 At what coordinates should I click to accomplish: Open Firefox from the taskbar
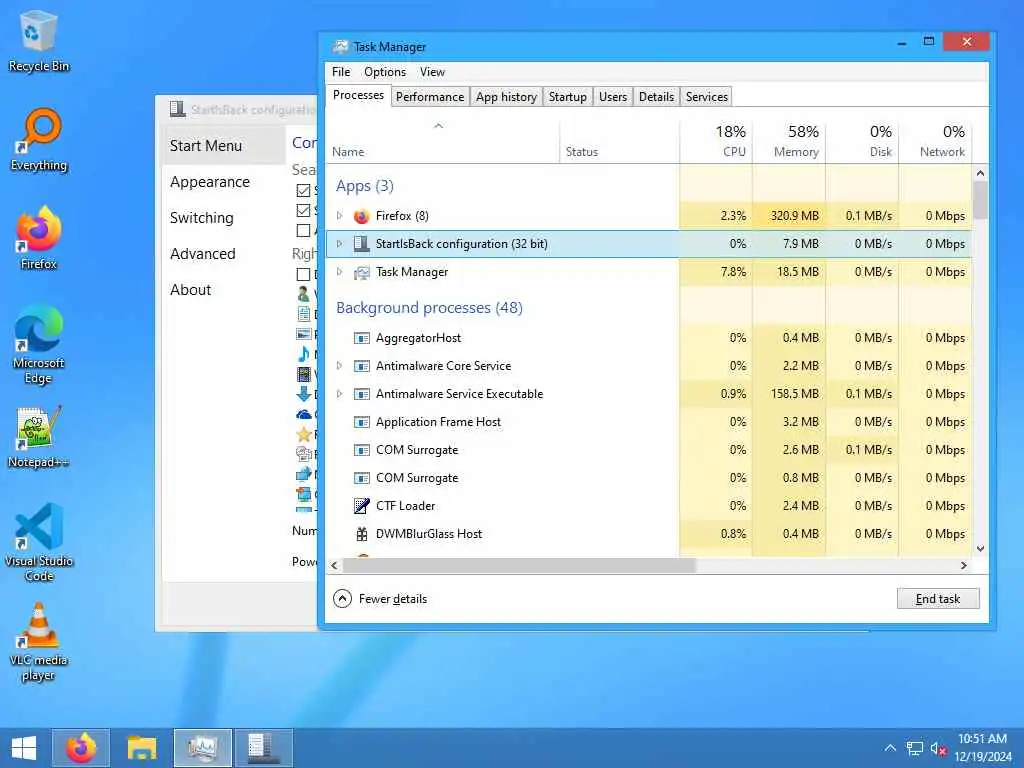(81, 748)
